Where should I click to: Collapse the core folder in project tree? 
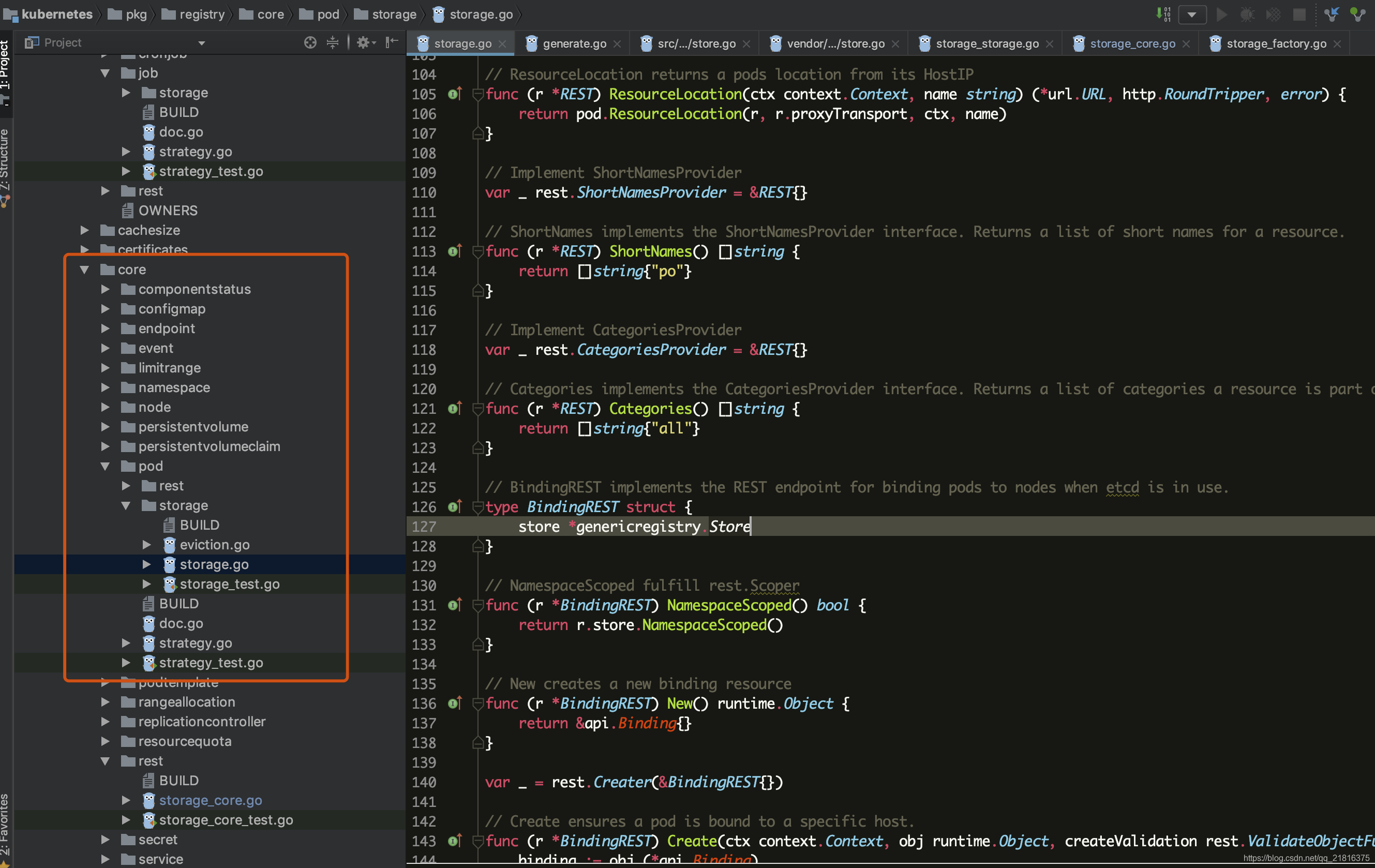(84, 270)
